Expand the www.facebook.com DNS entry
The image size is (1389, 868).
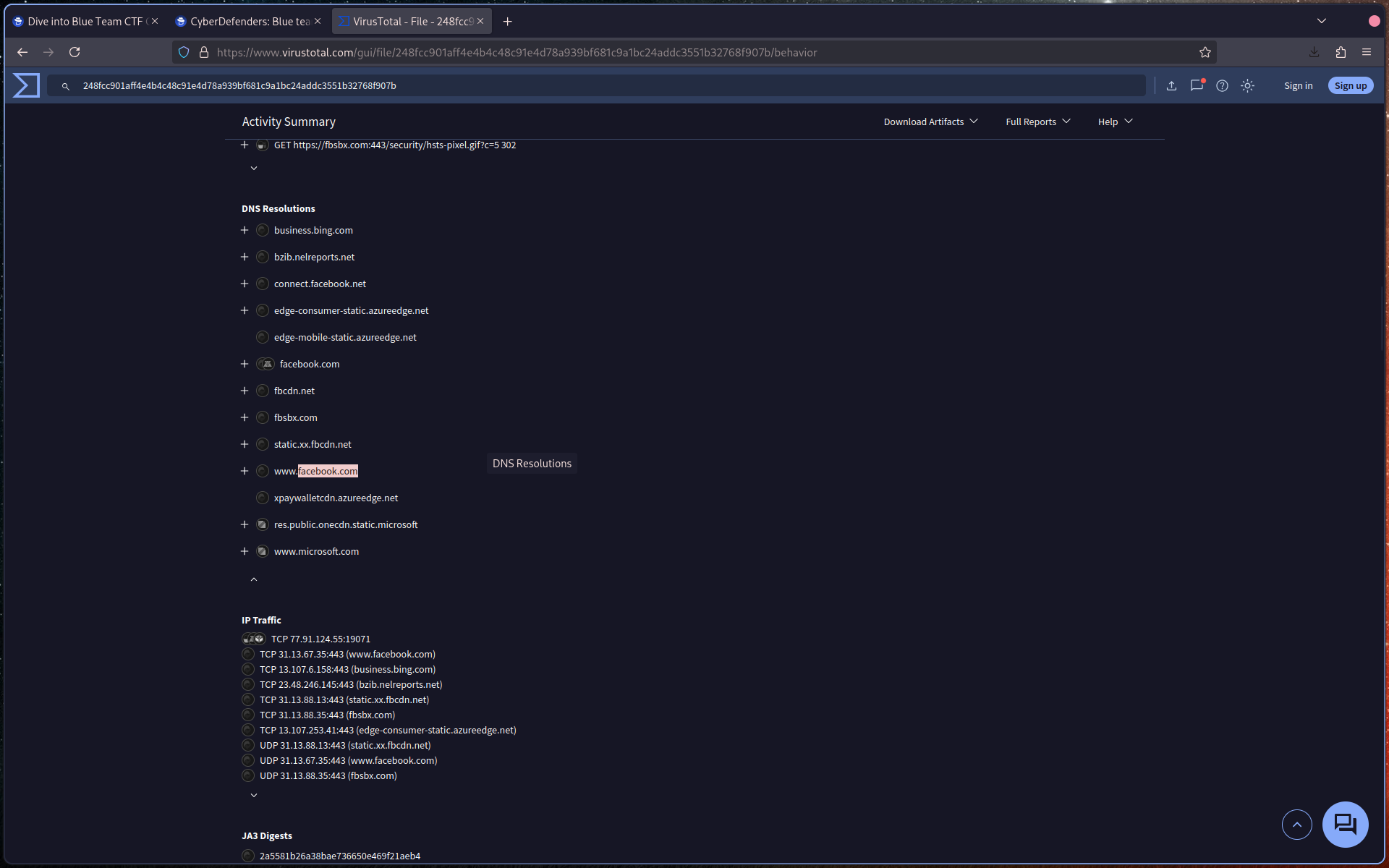(x=245, y=471)
